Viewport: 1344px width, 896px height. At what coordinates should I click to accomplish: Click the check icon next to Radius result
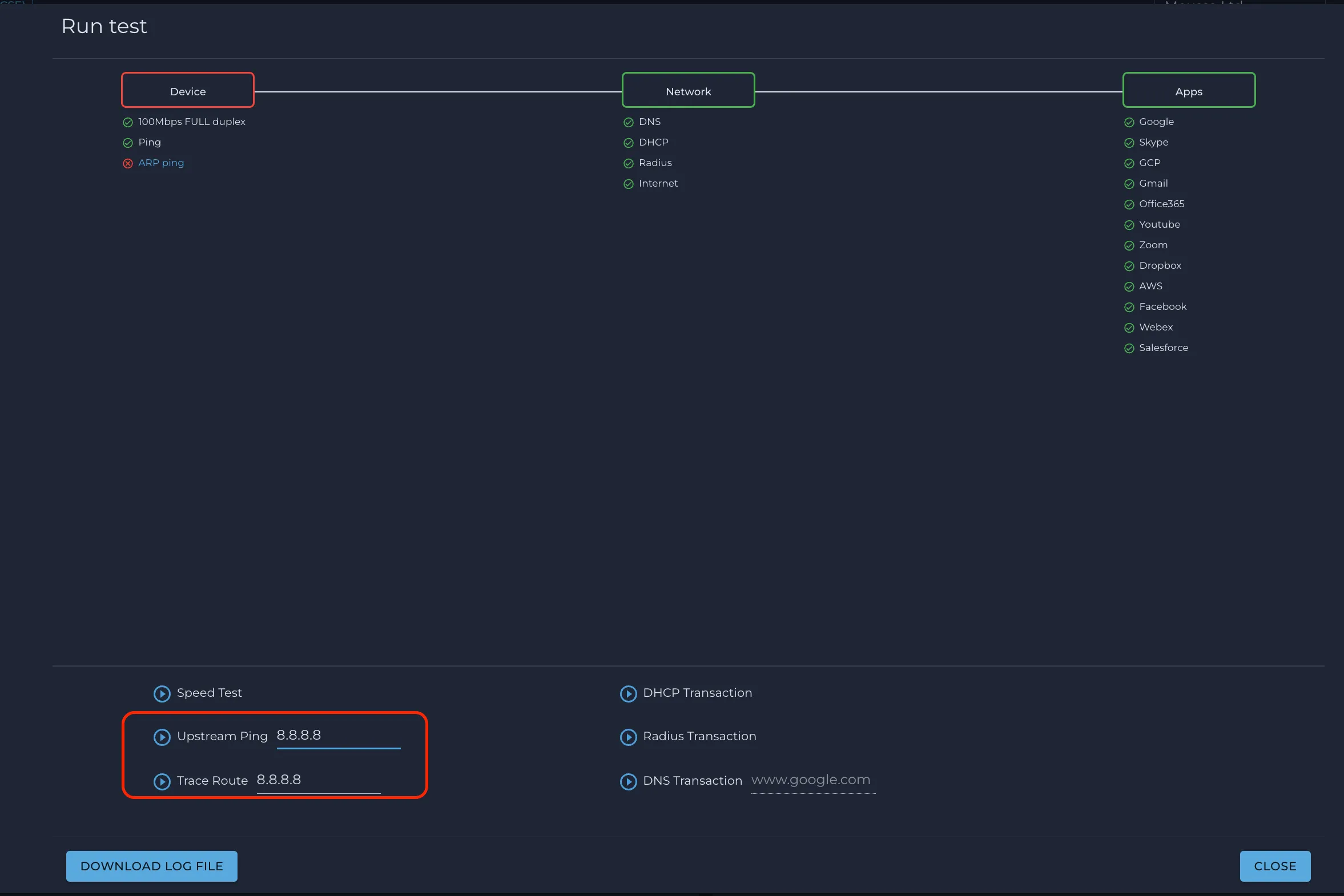tap(628, 163)
